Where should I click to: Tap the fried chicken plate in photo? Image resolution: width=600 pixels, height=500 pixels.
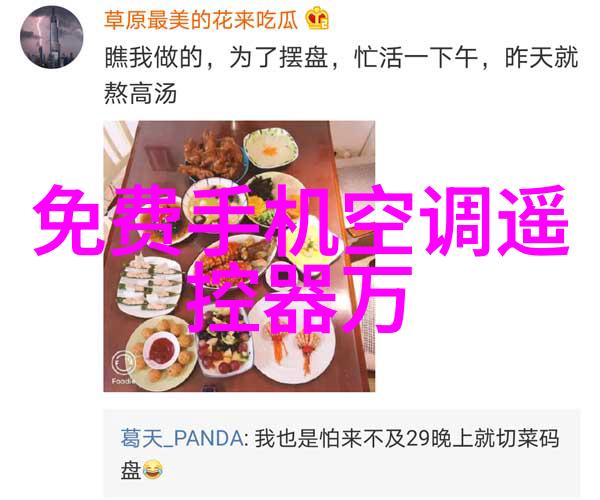click(212, 156)
